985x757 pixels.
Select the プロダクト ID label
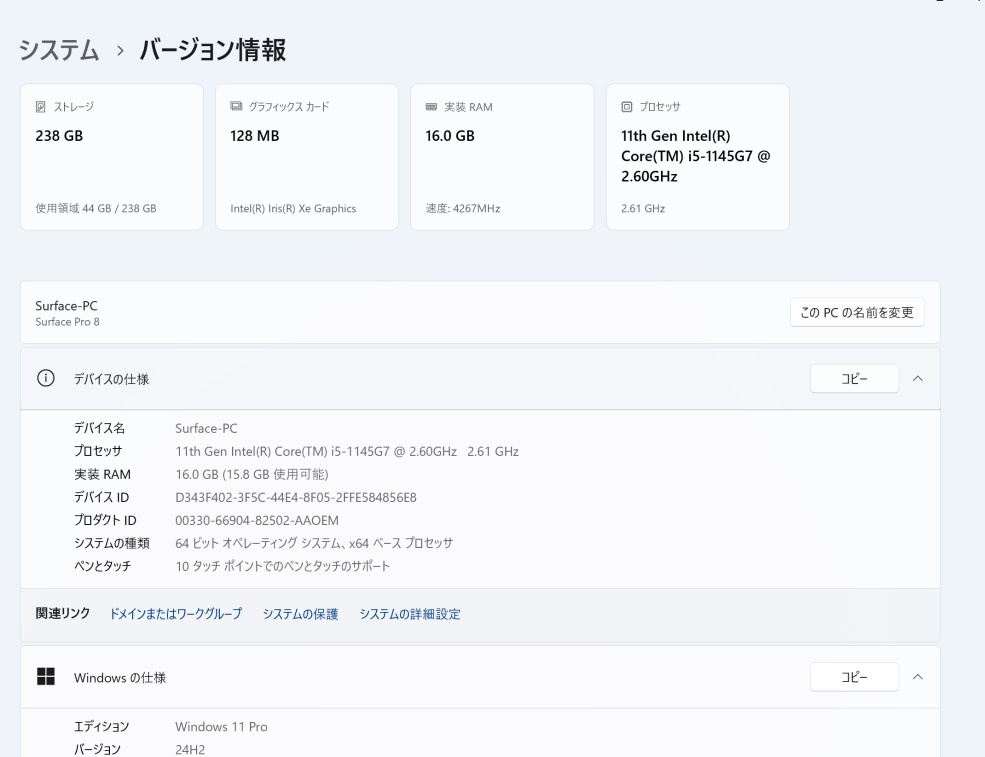click(105, 520)
